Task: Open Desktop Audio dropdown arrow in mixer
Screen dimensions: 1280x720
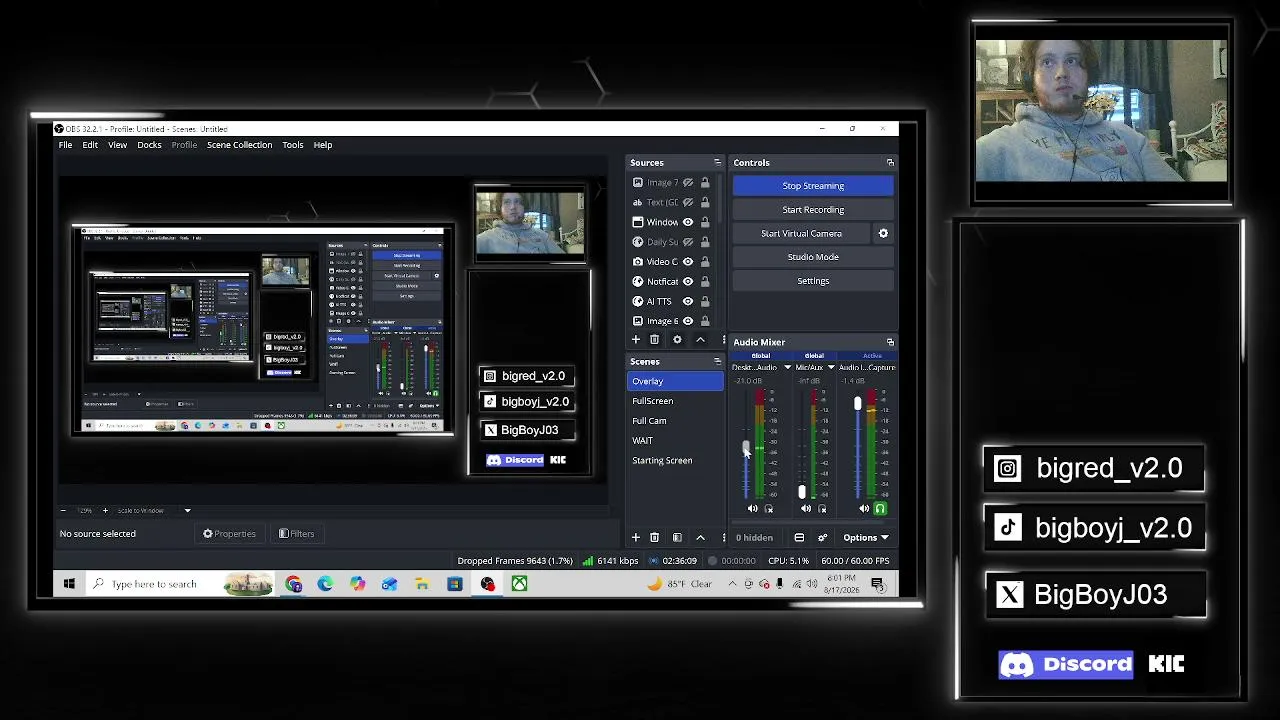Action: [787, 368]
